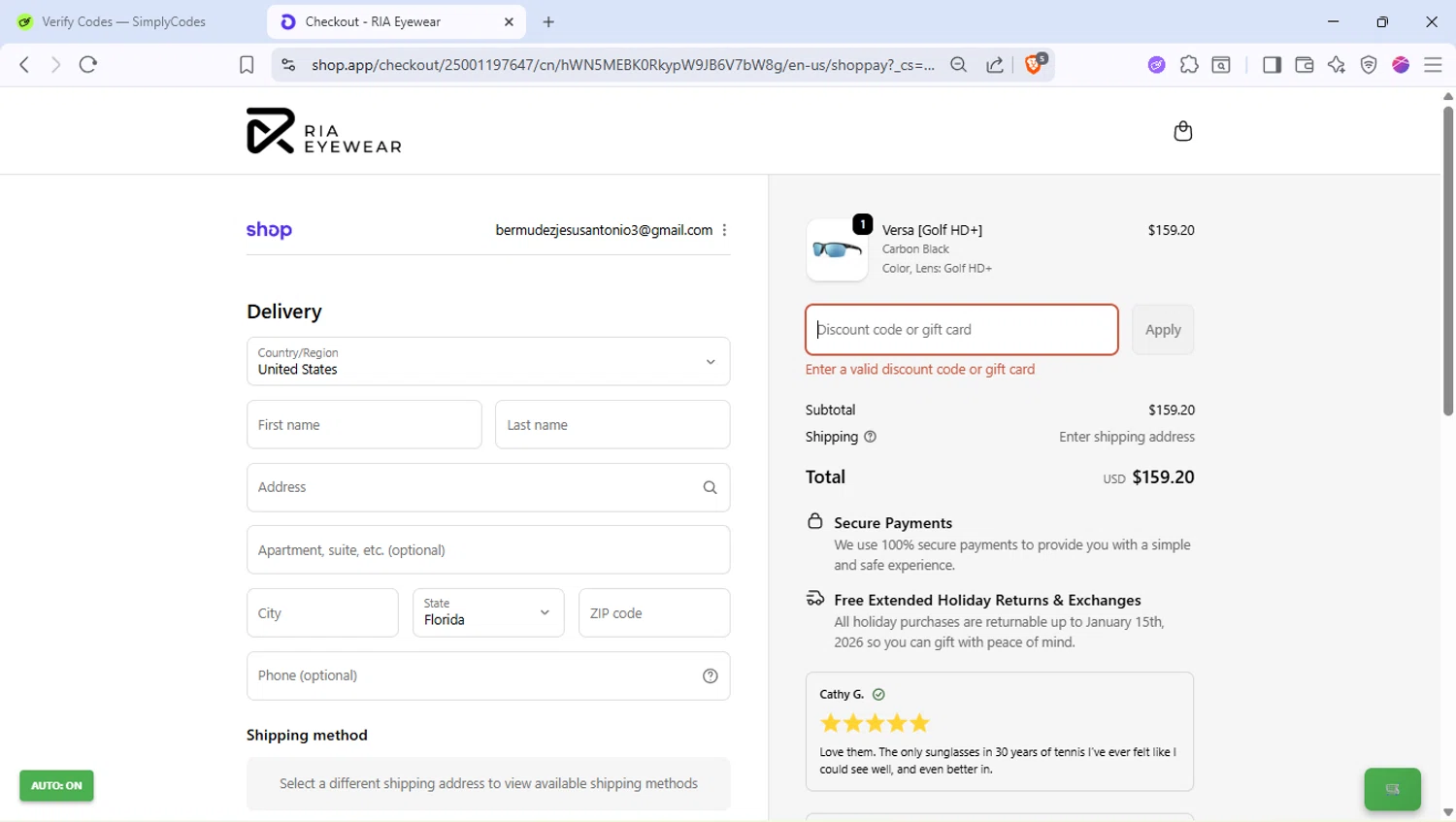Maximize or restore browser window
This screenshot has height=822, width=1456.
[x=1382, y=21]
